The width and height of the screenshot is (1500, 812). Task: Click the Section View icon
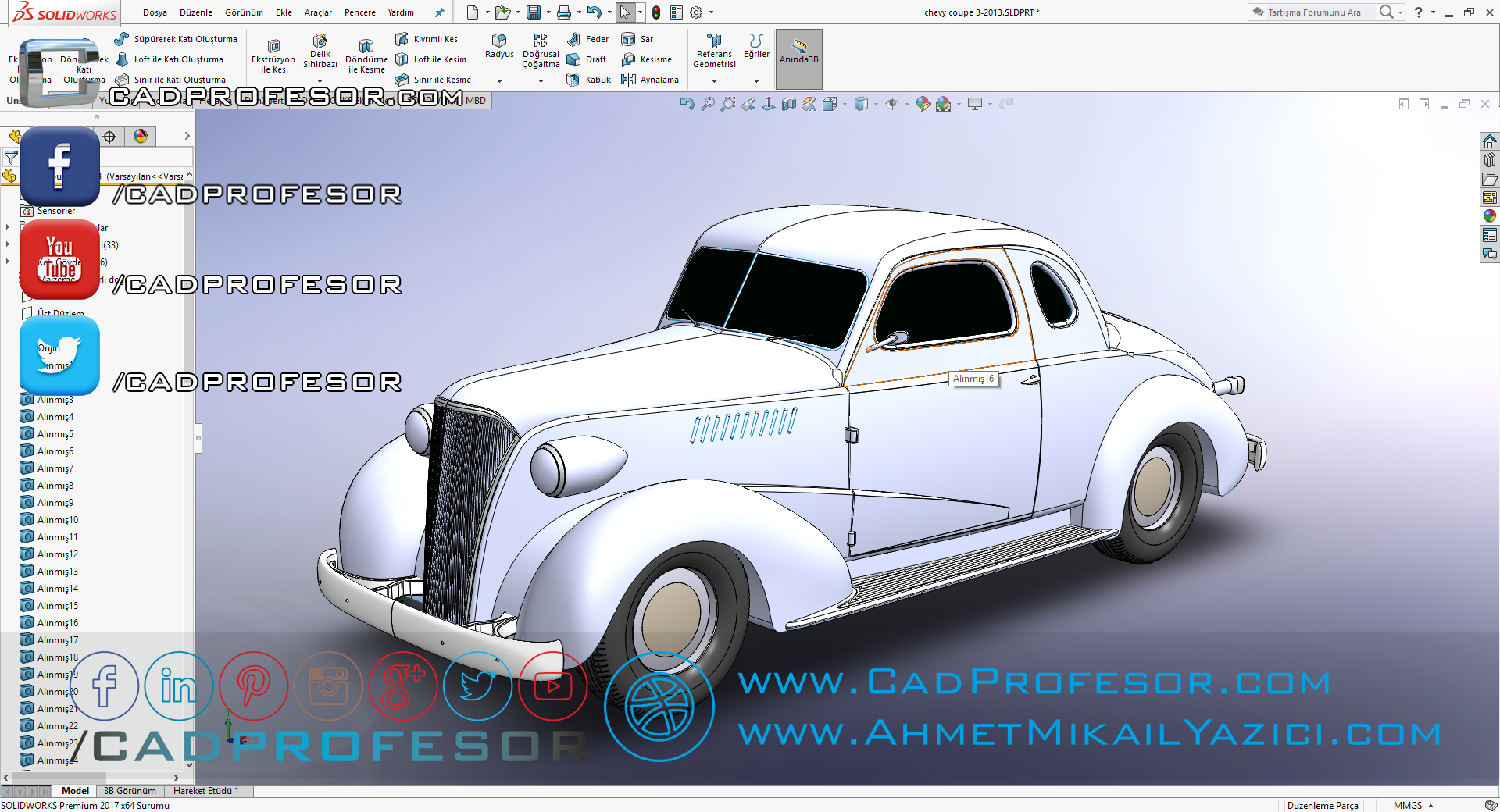789,104
